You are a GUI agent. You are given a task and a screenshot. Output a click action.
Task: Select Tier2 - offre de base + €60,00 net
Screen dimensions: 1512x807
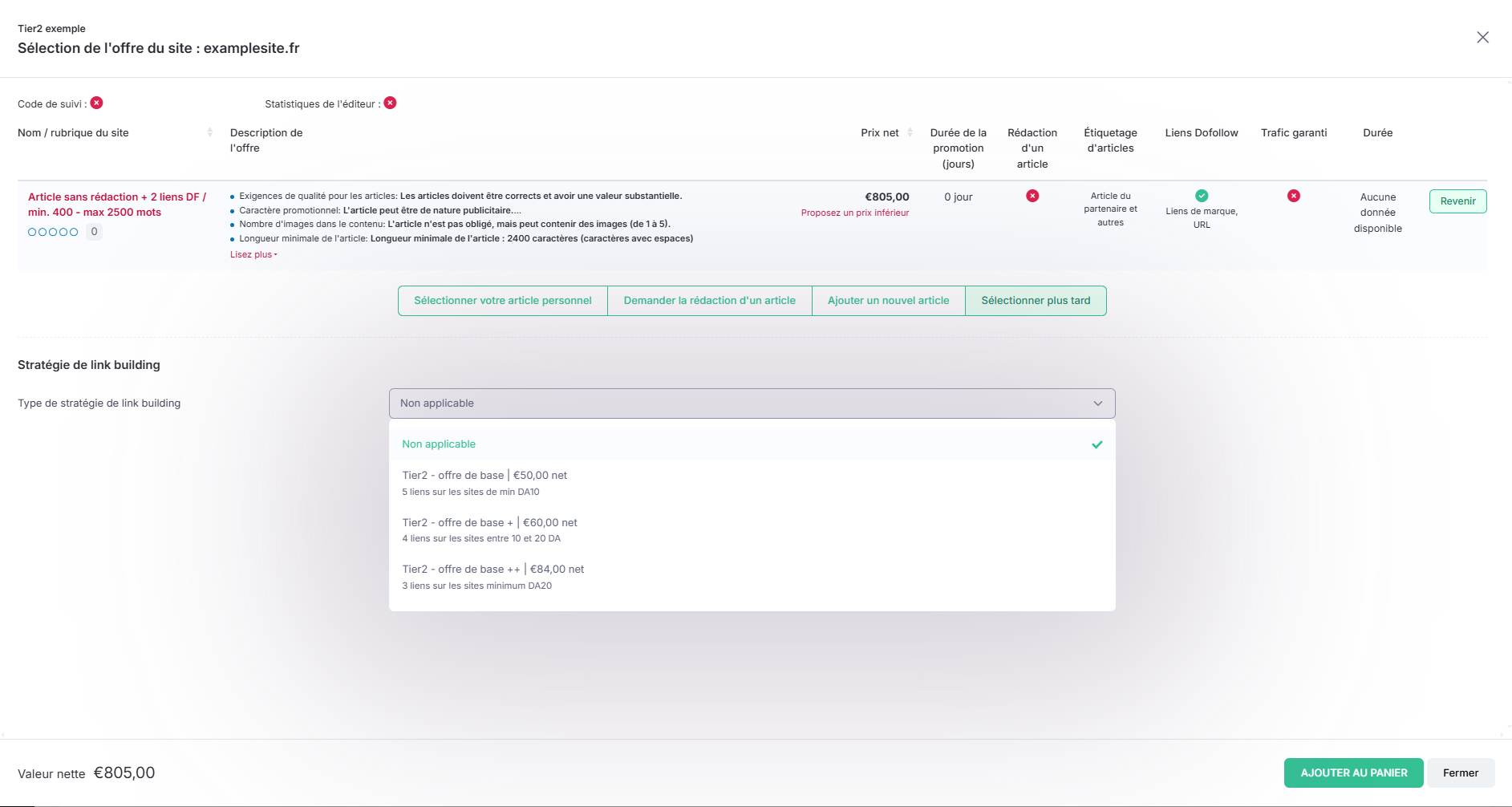click(752, 530)
